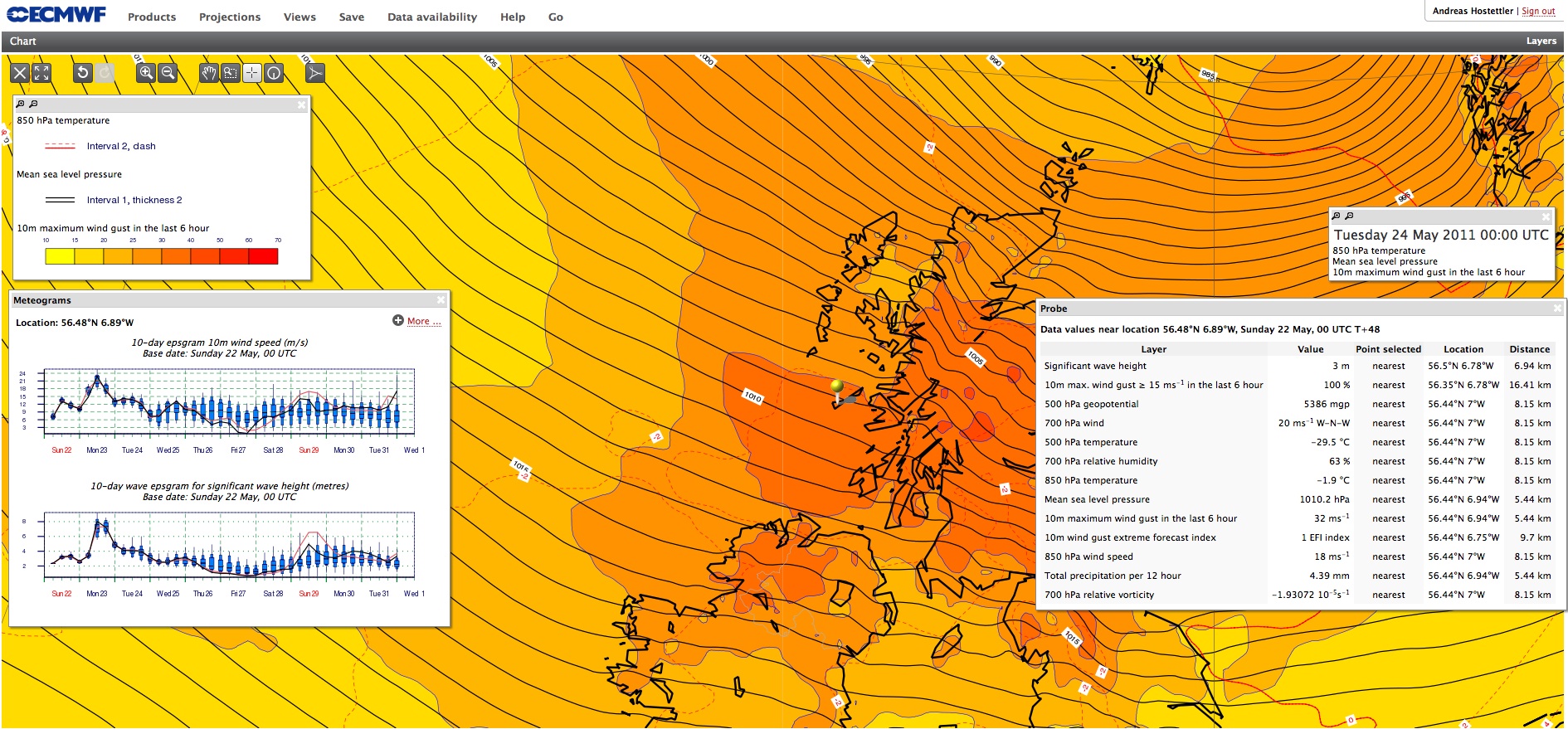The image size is (1568, 729).
Task: Undo the last map action
Action: click(82, 73)
